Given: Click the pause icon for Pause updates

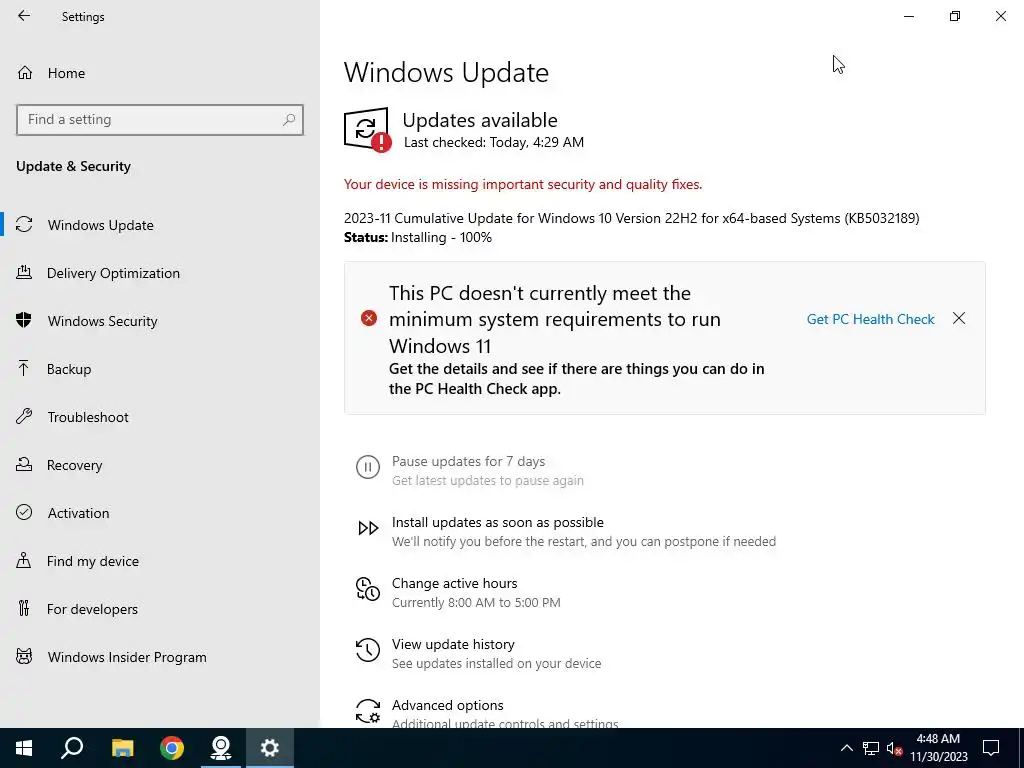Looking at the screenshot, I should (368, 467).
